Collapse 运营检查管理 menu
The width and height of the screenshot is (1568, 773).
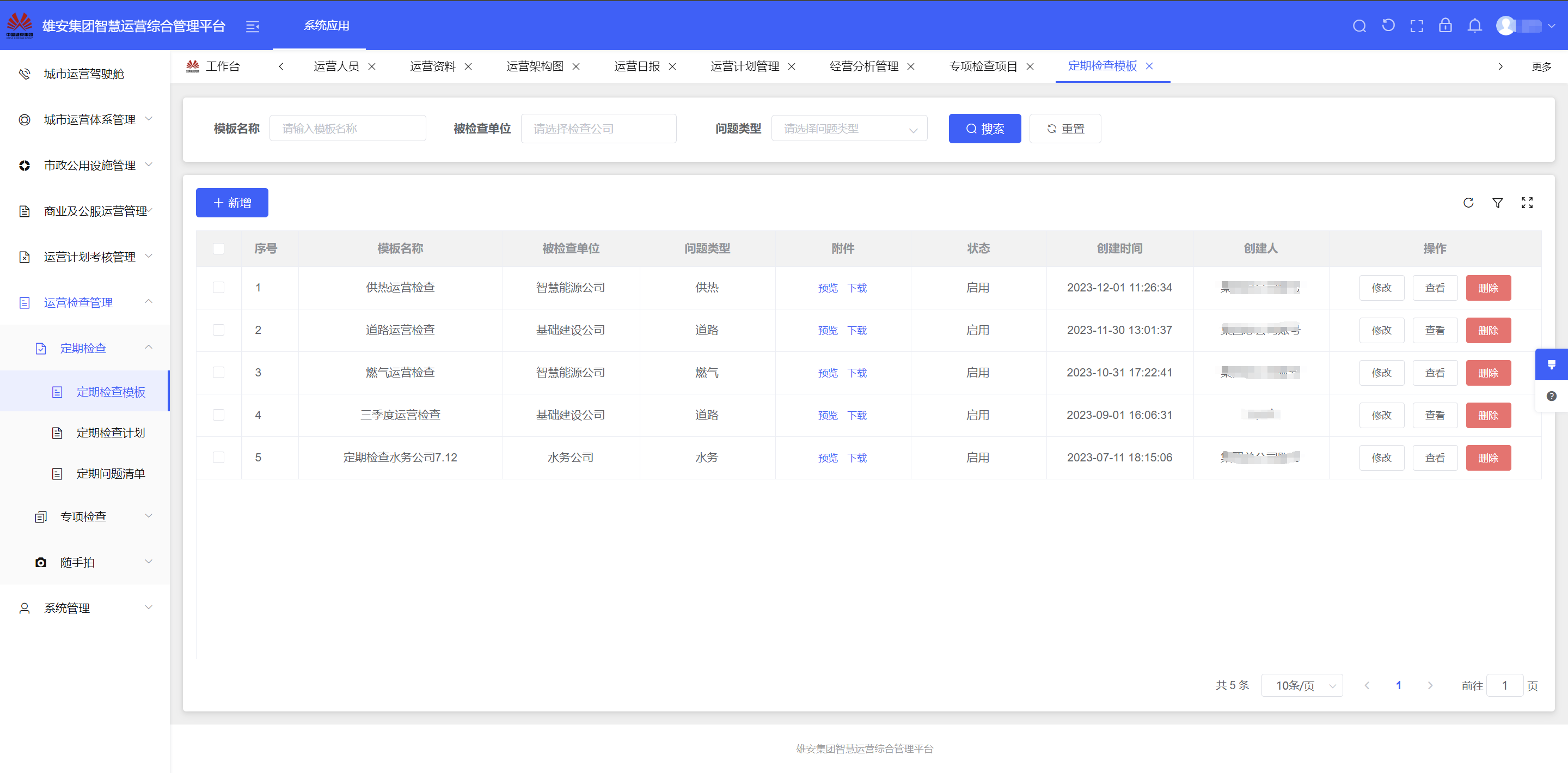point(85,302)
